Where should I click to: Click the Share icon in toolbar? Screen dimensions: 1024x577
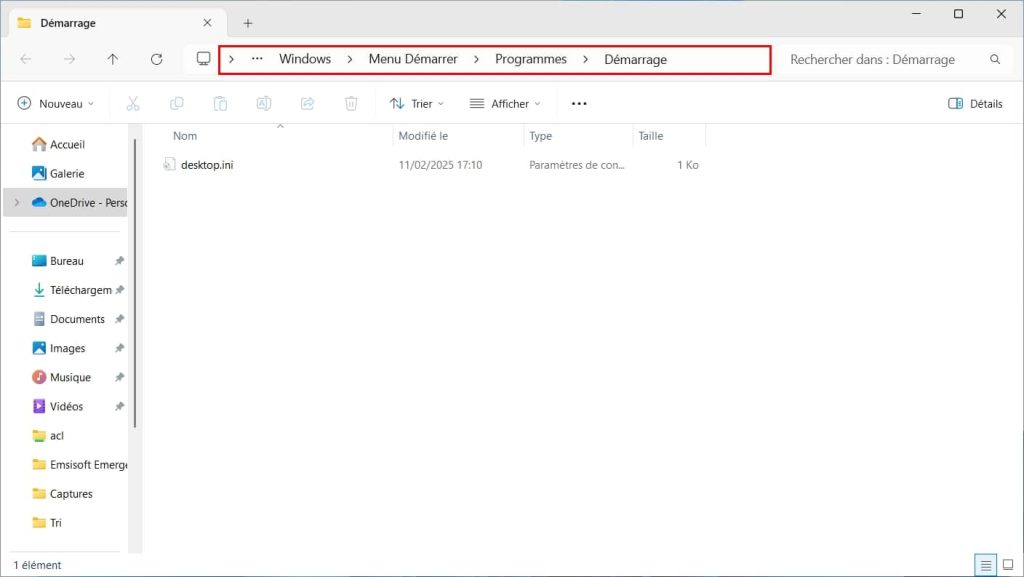(308, 103)
